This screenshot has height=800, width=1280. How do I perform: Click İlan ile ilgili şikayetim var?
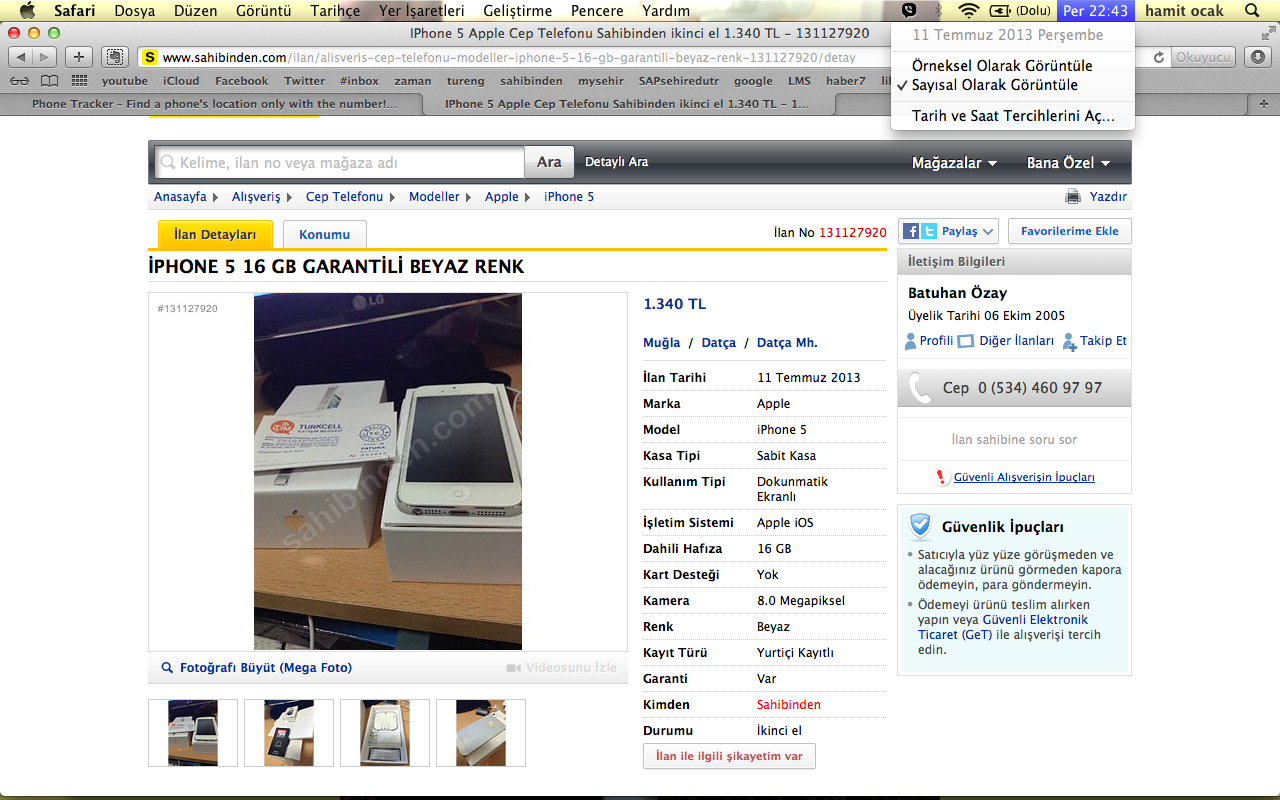729,756
